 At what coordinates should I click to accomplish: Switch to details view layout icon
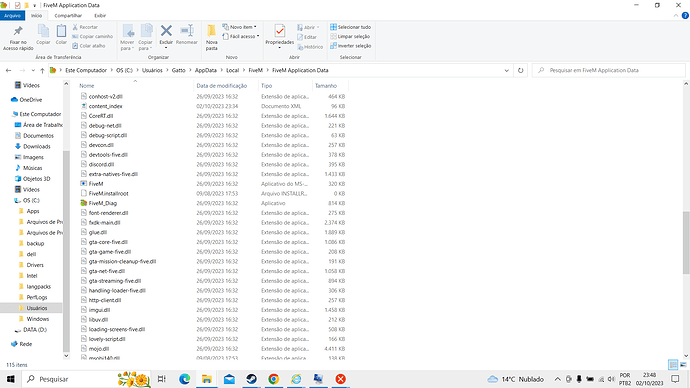[x=673, y=365]
